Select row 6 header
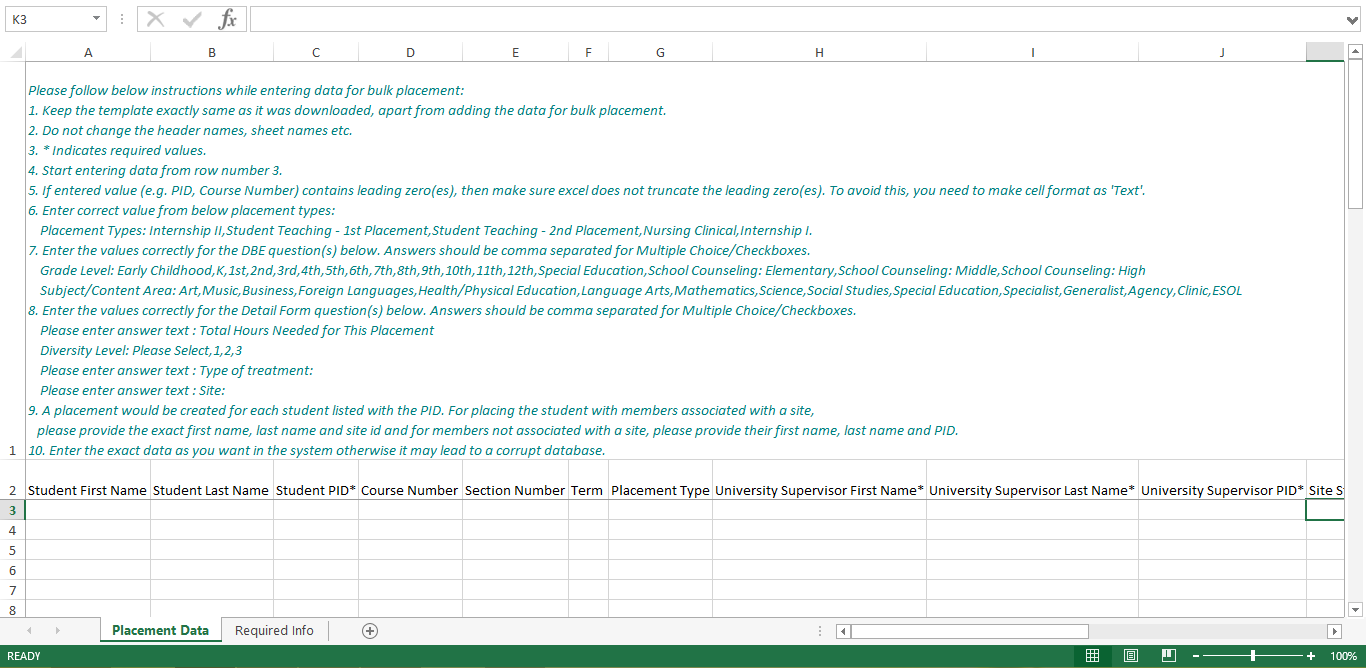Image resolution: width=1366 pixels, height=668 pixels. (x=13, y=570)
